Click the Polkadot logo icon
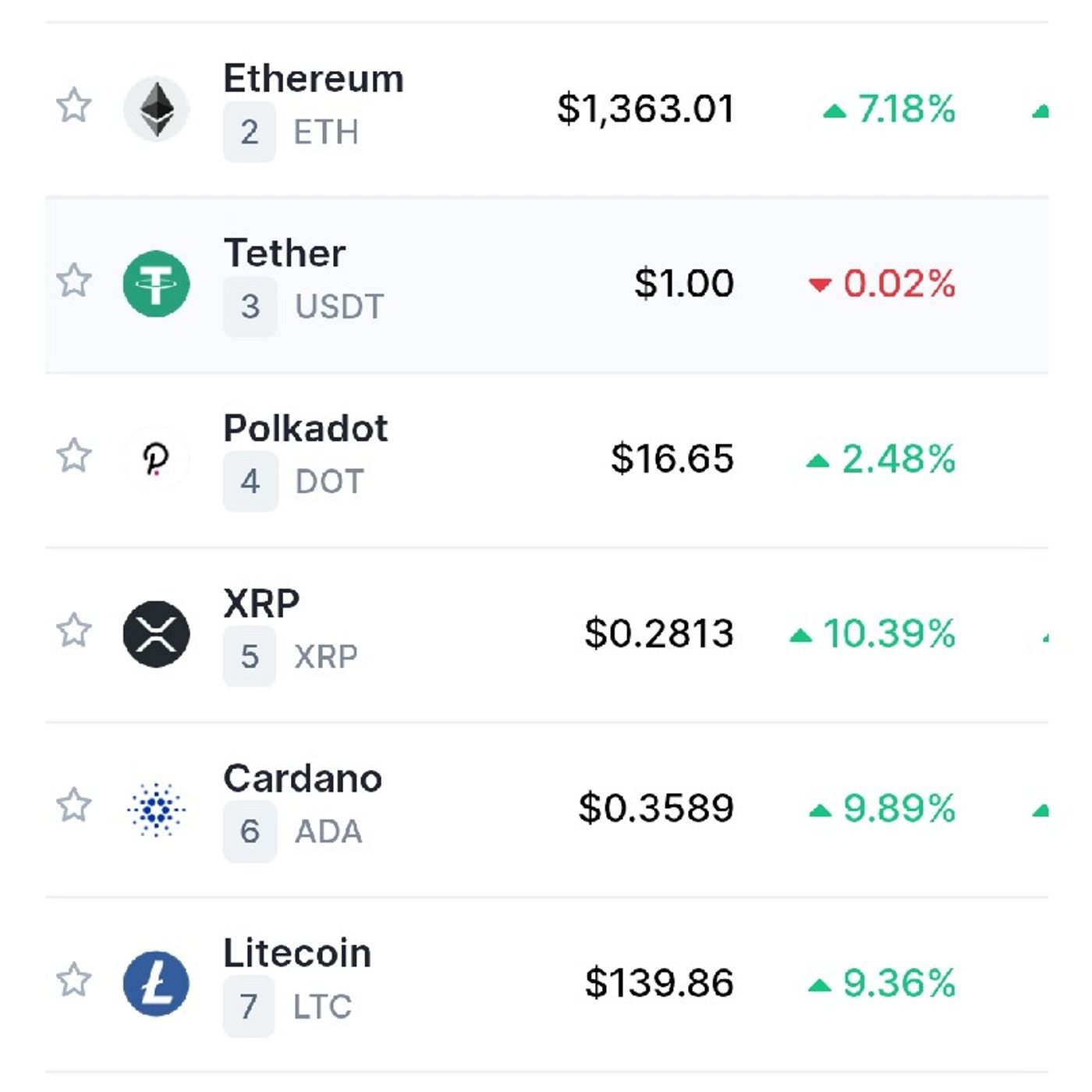Screen dimensions: 1092x1092 coord(157,459)
